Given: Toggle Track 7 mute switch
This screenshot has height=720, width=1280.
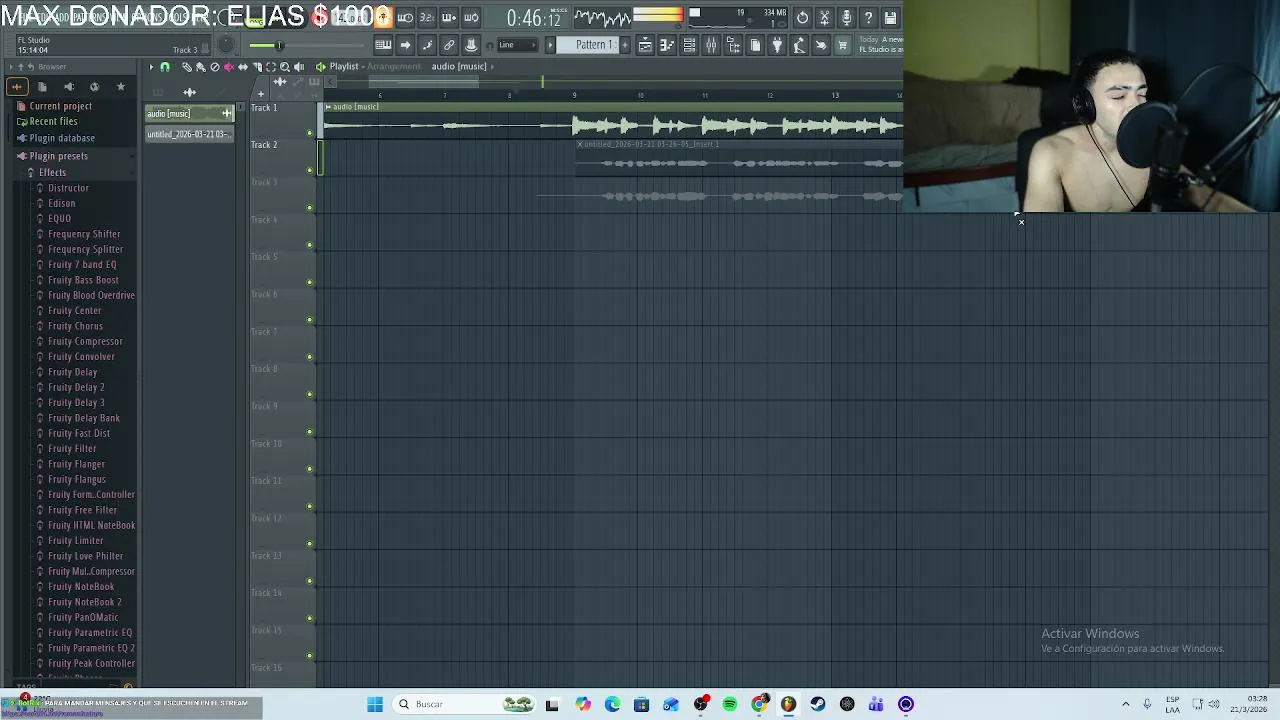Looking at the screenshot, I should click(x=310, y=357).
